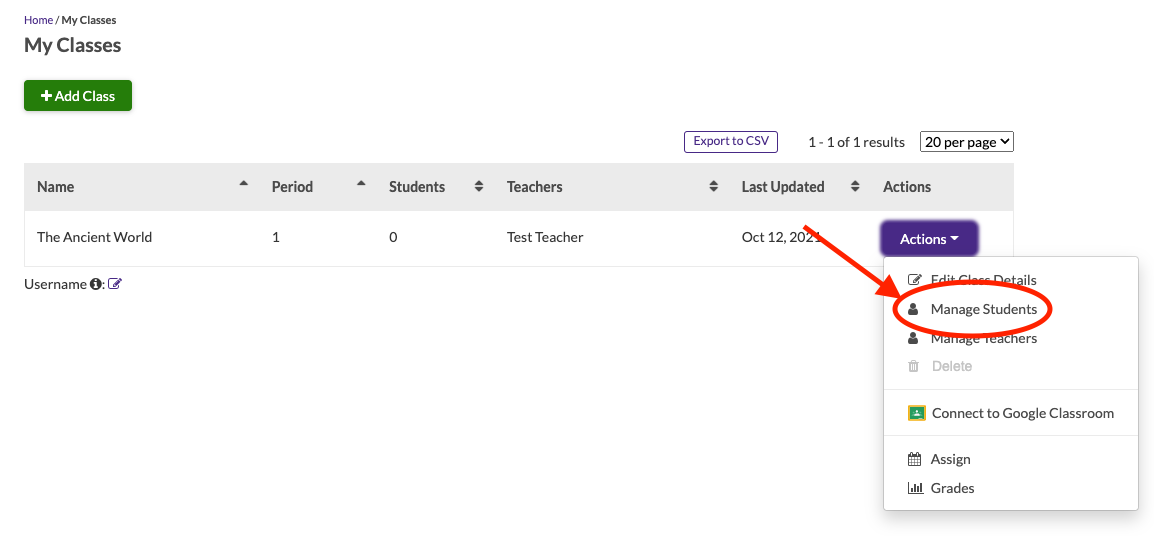Click the username info icon
The width and height of the screenshot is (1154, 536).
[96, 284]
